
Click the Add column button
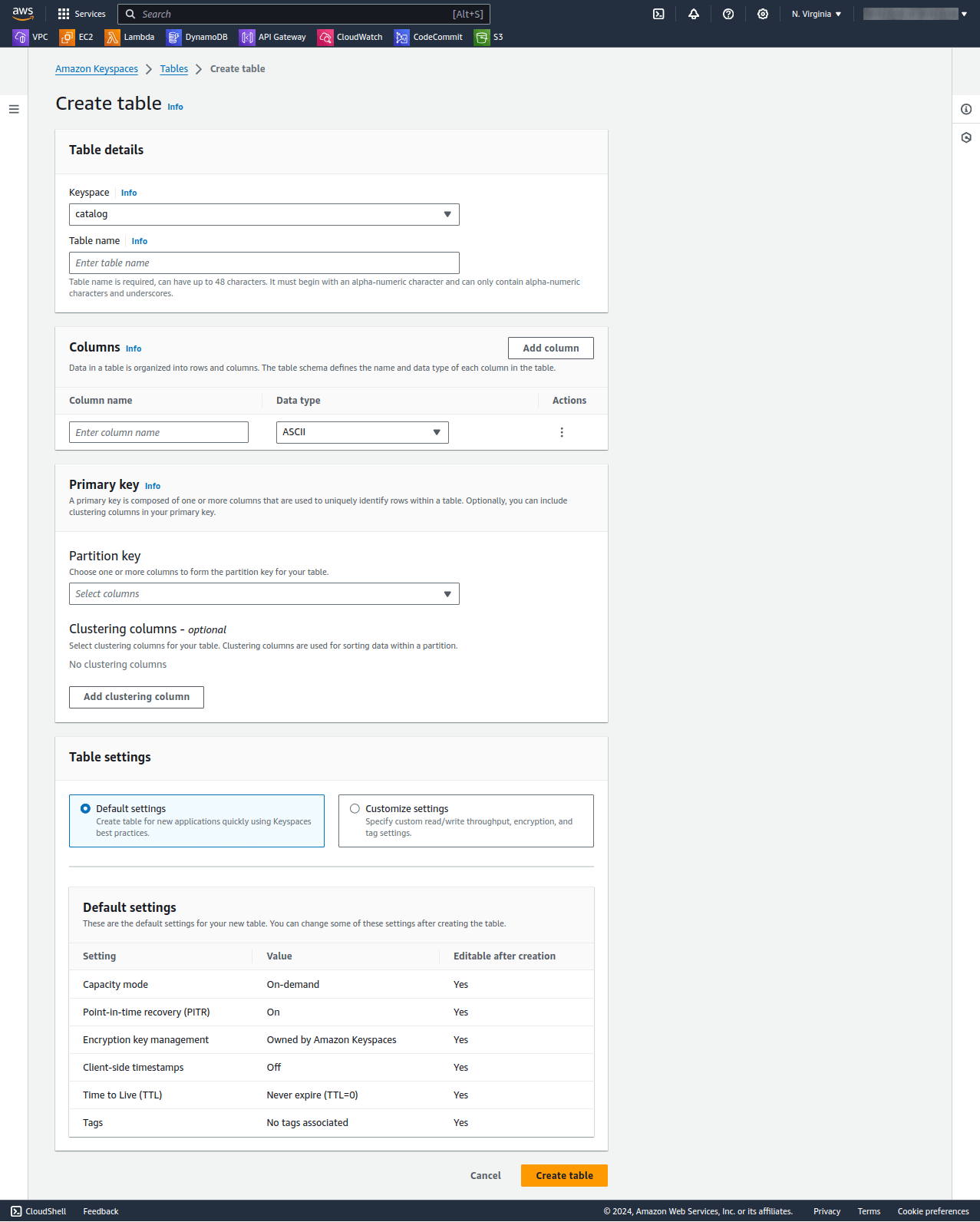point(550,348)
